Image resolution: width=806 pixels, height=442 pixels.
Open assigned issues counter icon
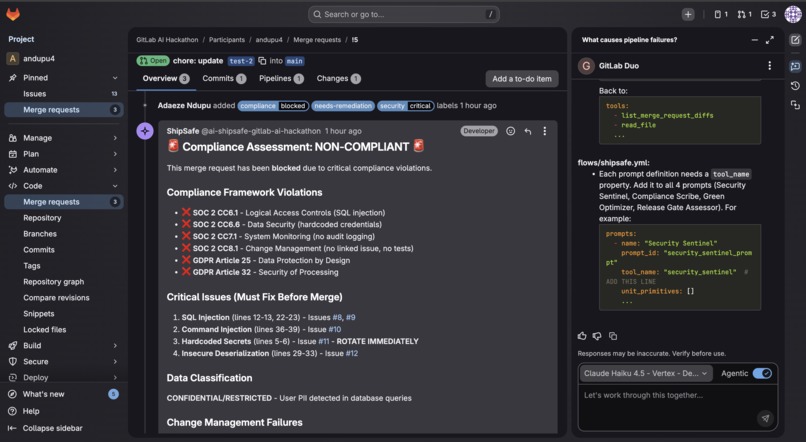pyautogui.click(x=721, y=14)
